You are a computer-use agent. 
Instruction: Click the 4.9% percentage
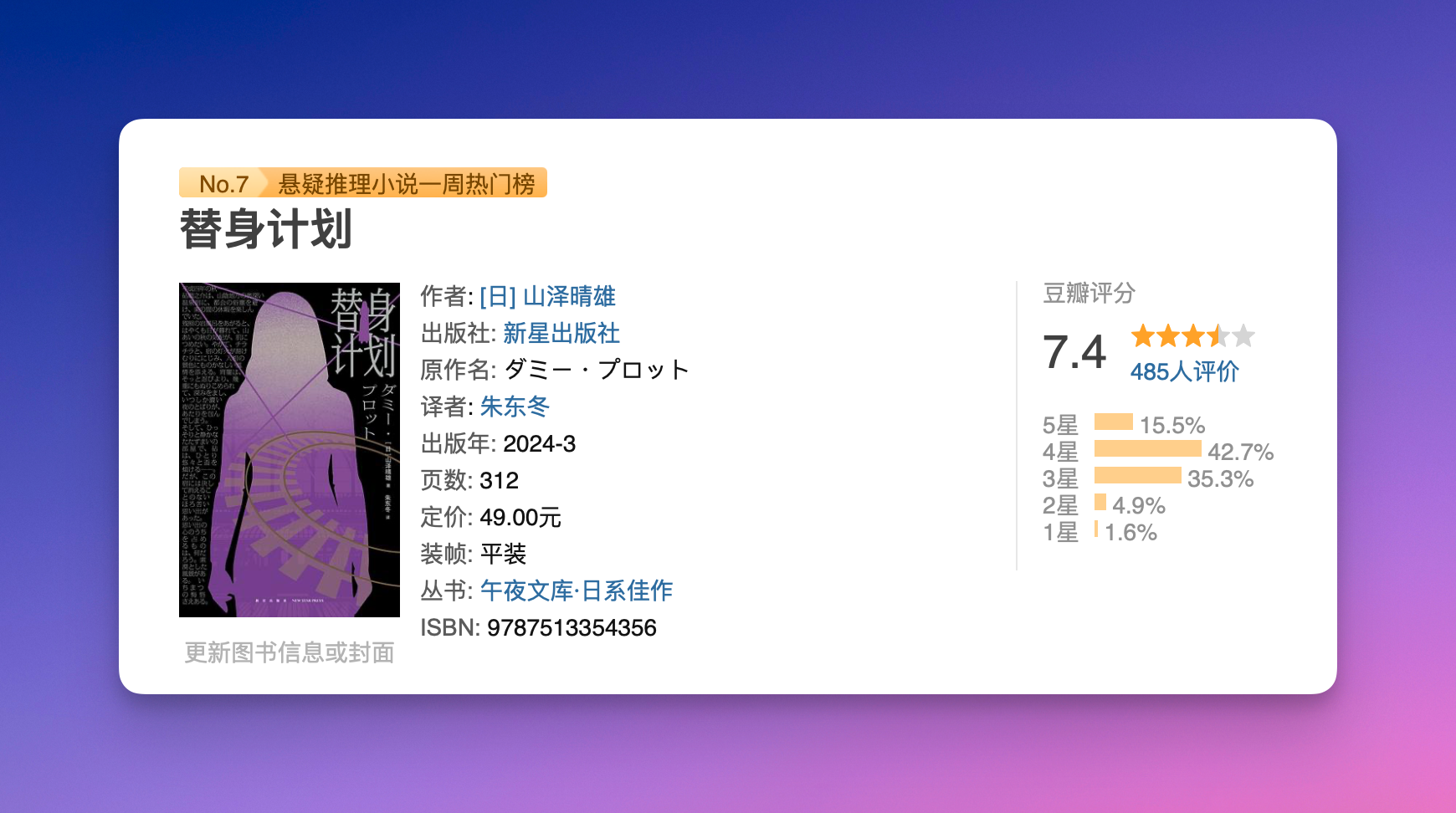(1139, 505)
